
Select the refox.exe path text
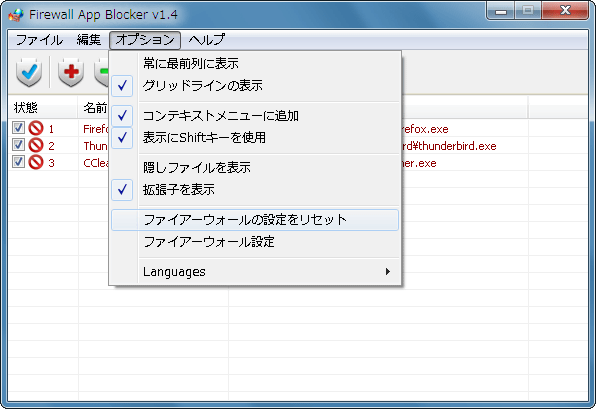pyautogui.click(x=425, y=129)
